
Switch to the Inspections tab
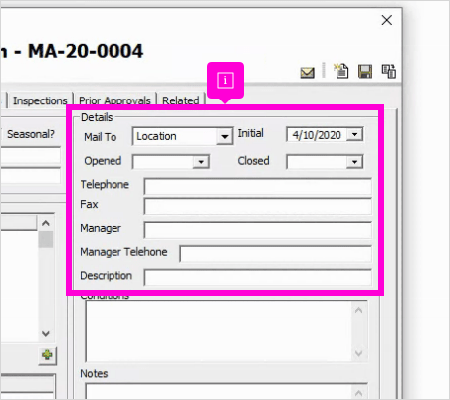(40, 100)
